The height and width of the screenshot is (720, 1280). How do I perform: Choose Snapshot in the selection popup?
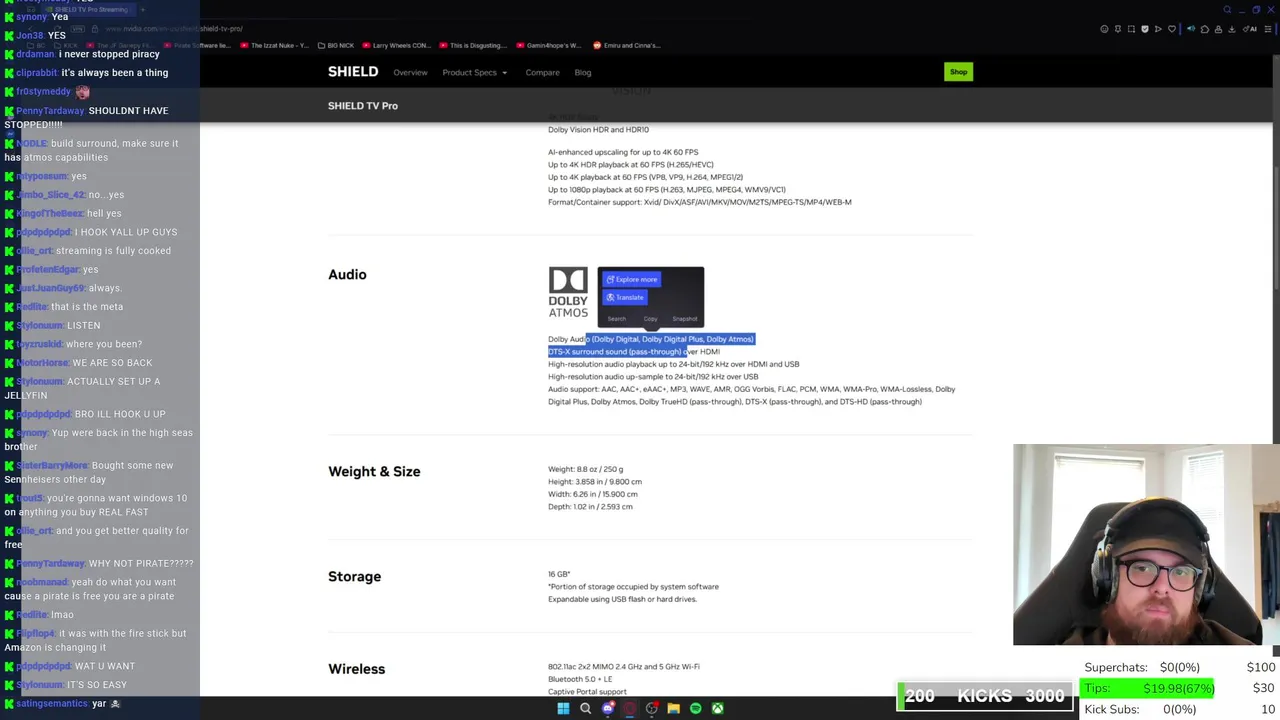[685, 319]
